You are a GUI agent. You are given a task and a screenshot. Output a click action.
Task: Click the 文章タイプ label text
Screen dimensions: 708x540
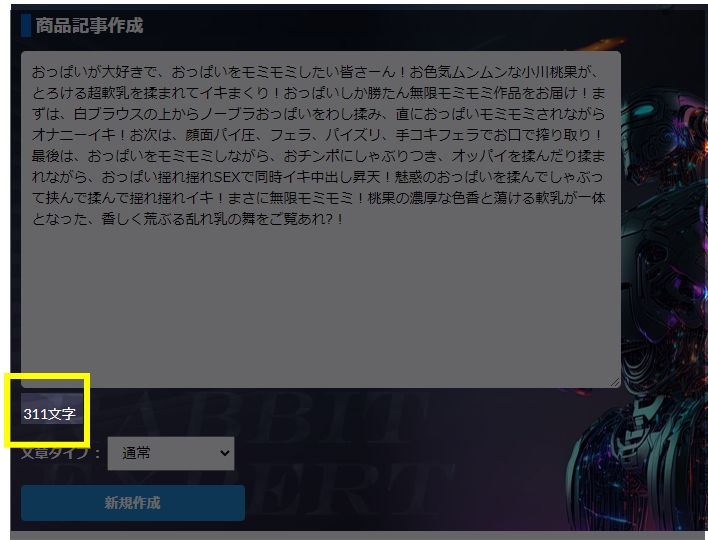(x=60, y=453)
